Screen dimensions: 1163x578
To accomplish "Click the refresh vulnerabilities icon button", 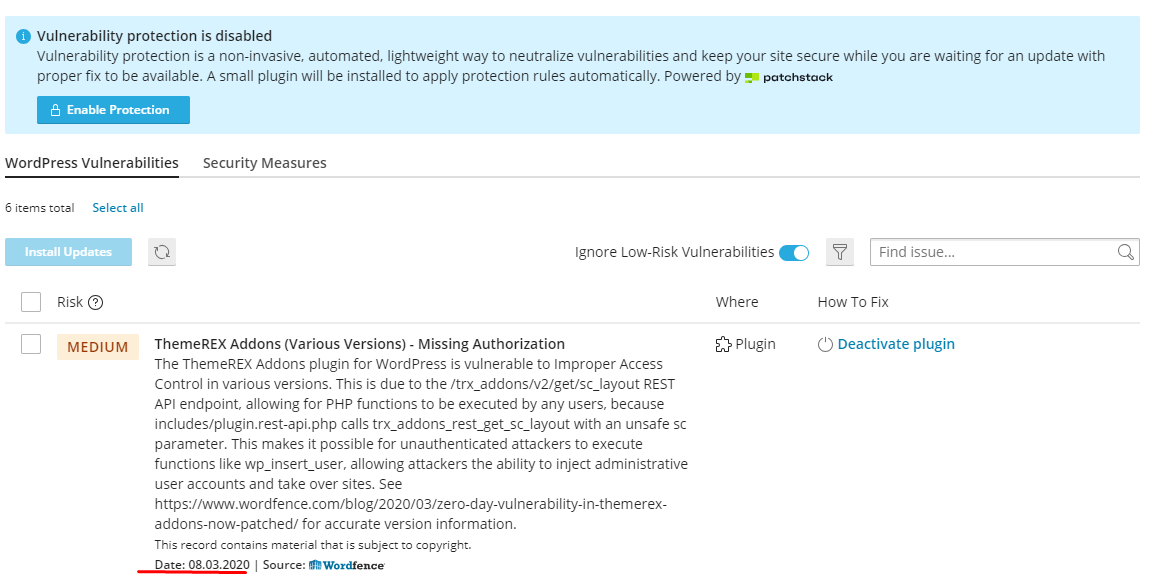I will [162, 252].
